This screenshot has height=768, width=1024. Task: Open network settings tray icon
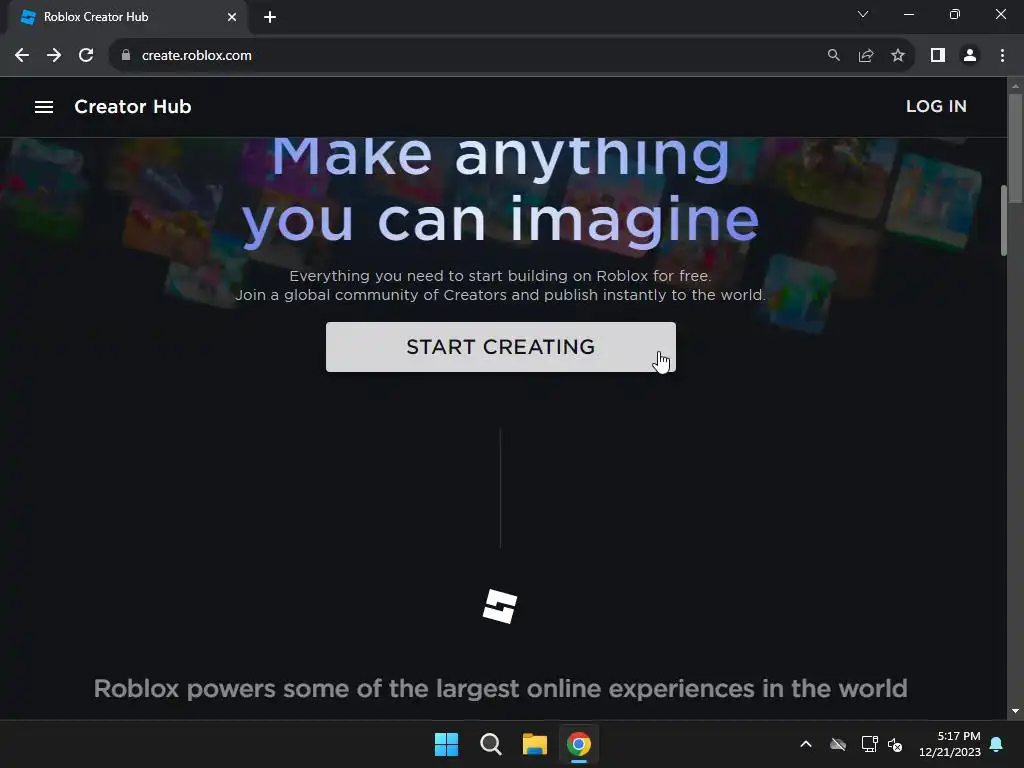point(869,744)
